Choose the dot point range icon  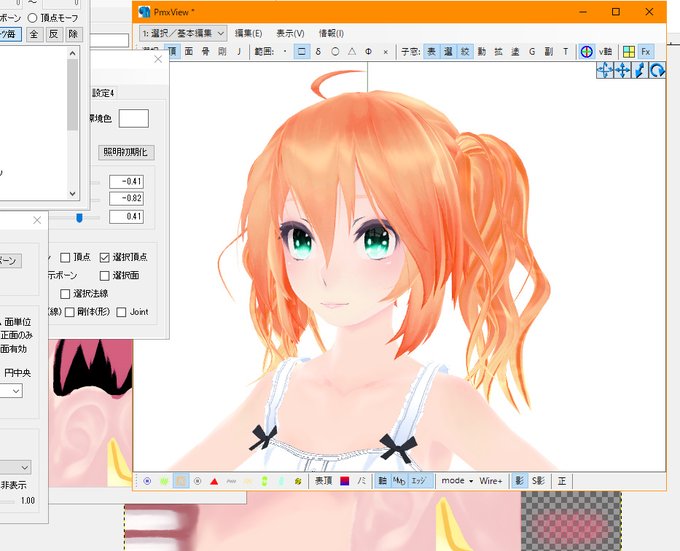coord(285,52)
